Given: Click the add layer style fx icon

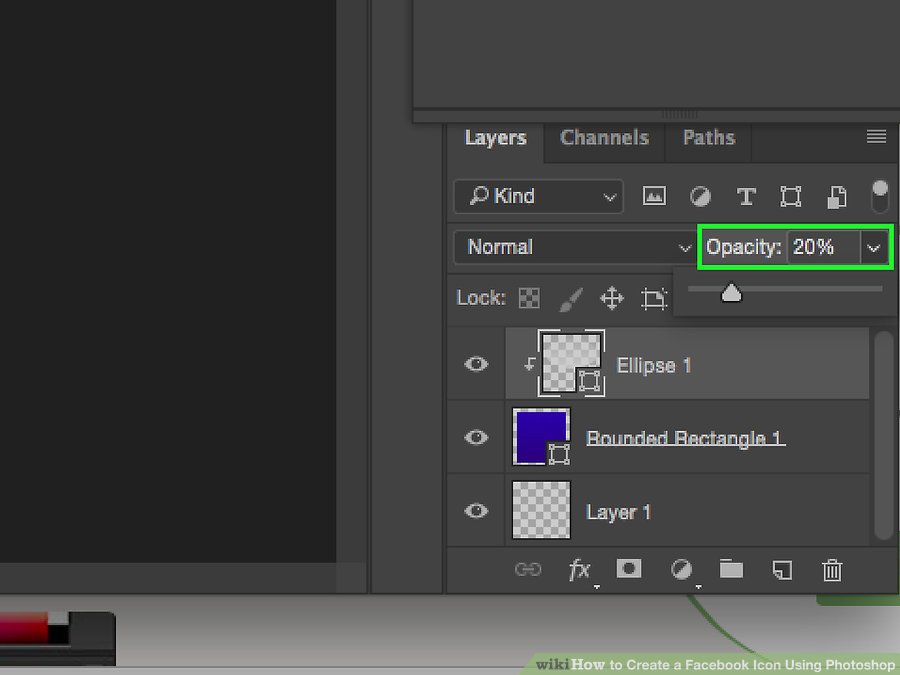Looking at the screenshot, I should pyautogui.click(x=579, y=570).
